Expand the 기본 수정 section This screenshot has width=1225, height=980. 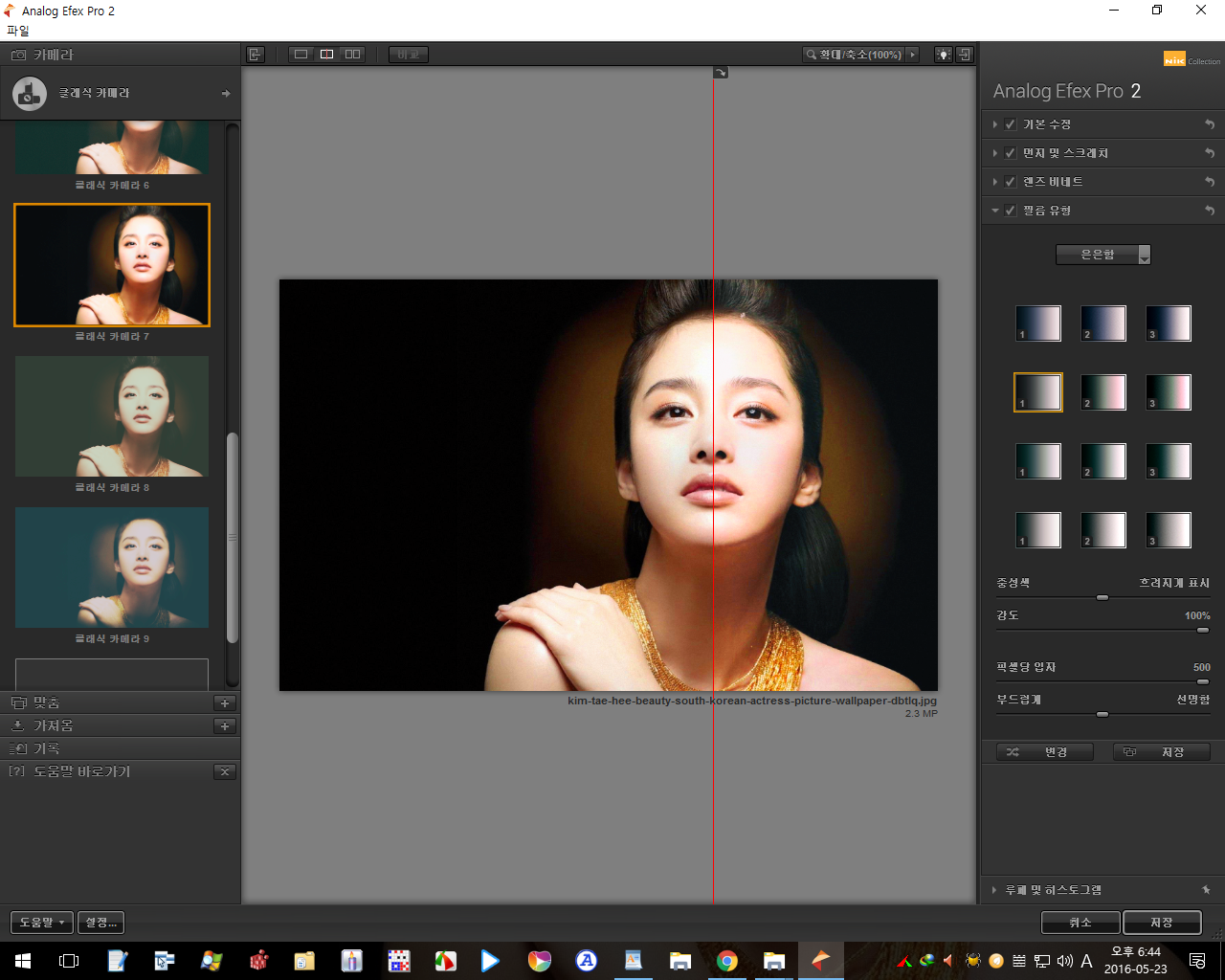click(995, 124)
